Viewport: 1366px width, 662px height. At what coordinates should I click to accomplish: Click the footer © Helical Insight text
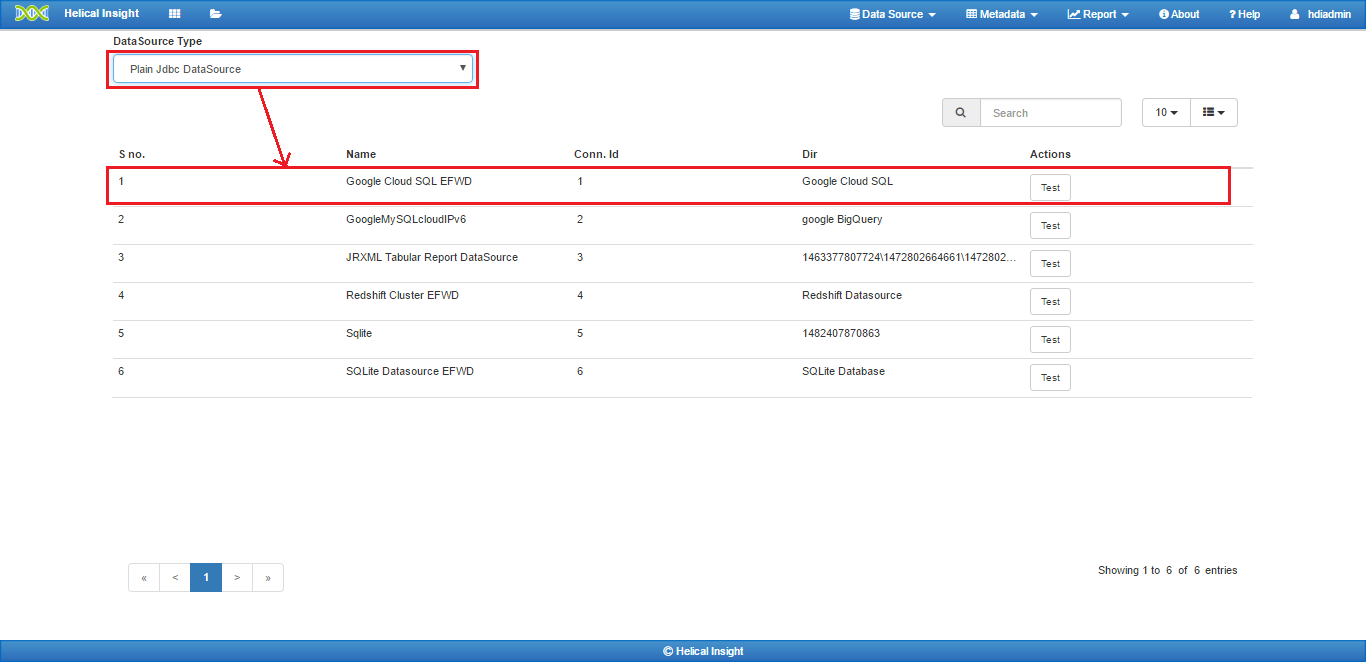703,651
